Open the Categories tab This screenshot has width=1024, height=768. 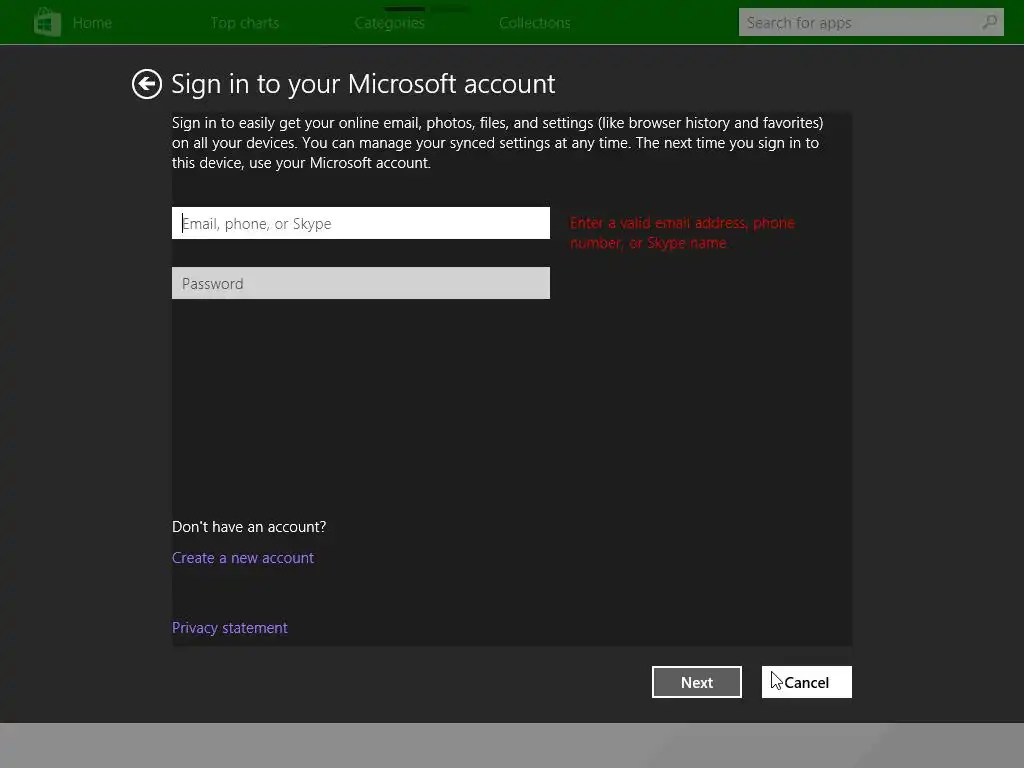[390, 23]
